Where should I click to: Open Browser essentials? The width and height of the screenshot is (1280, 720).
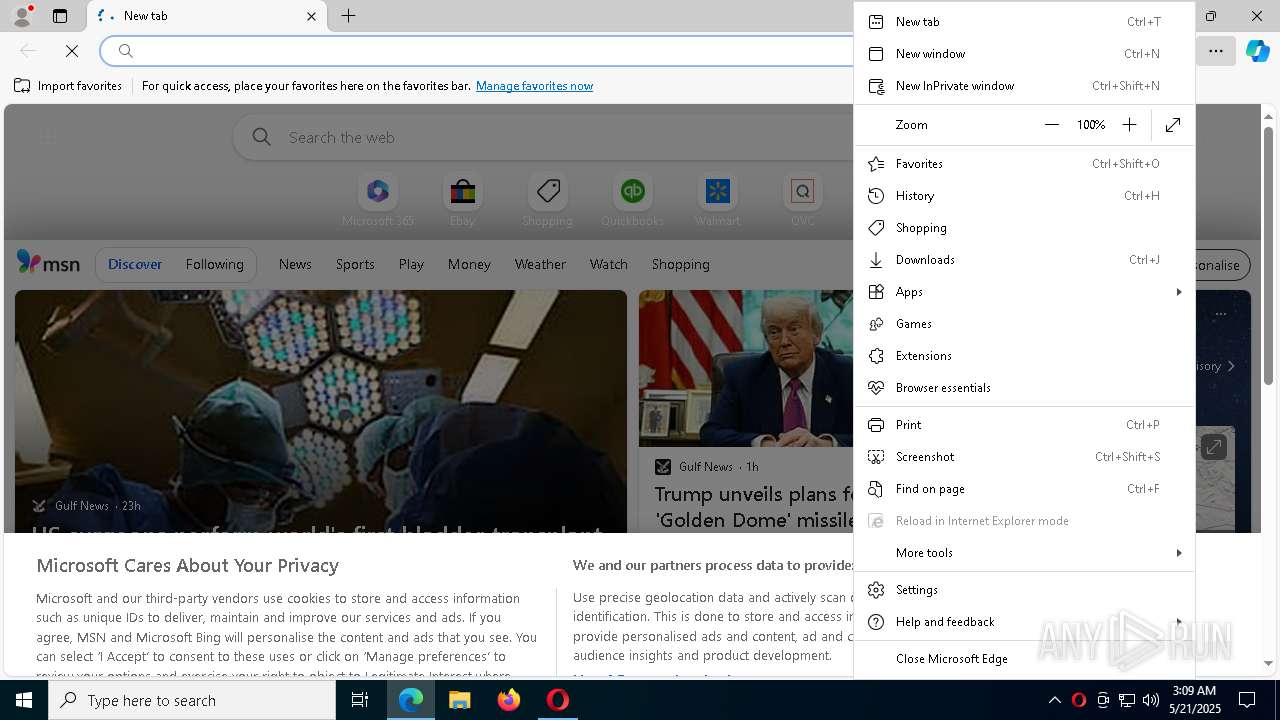point(1024,387)
